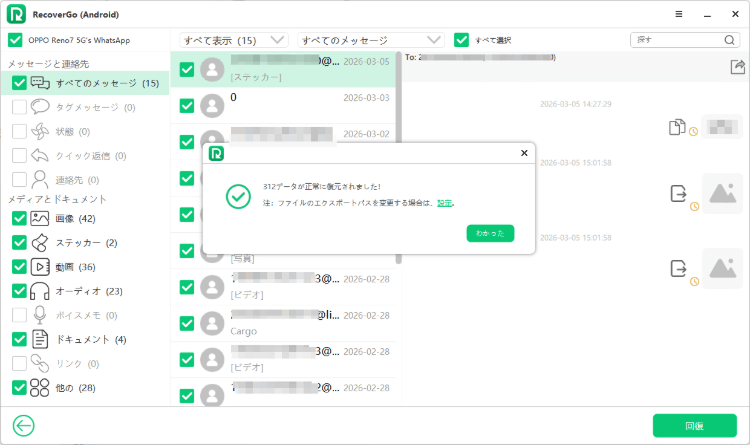Click the back arrow circle icon

[23, 425]
